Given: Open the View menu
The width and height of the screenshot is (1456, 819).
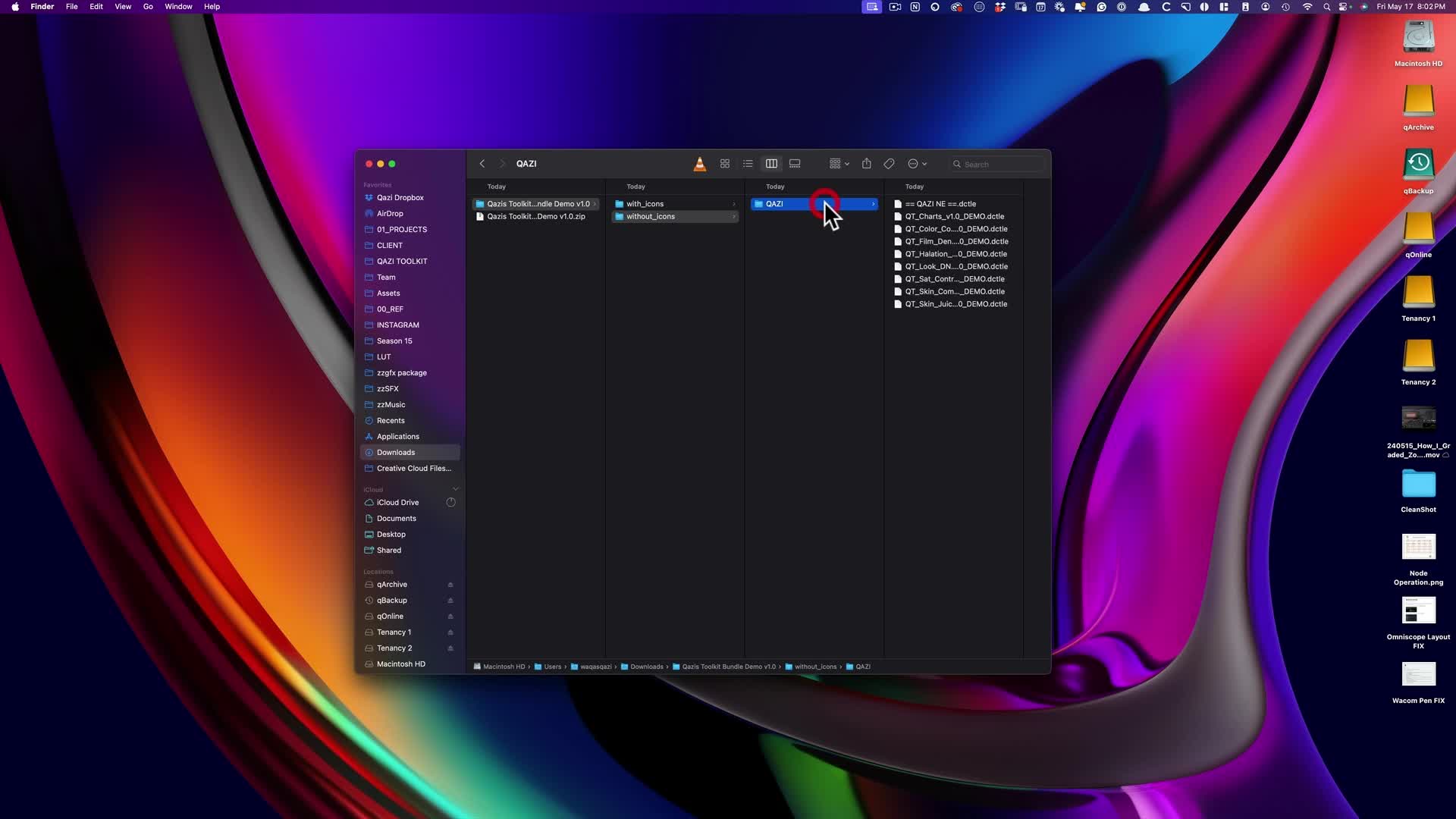Looking at the screenshot, I should (122, 7).
